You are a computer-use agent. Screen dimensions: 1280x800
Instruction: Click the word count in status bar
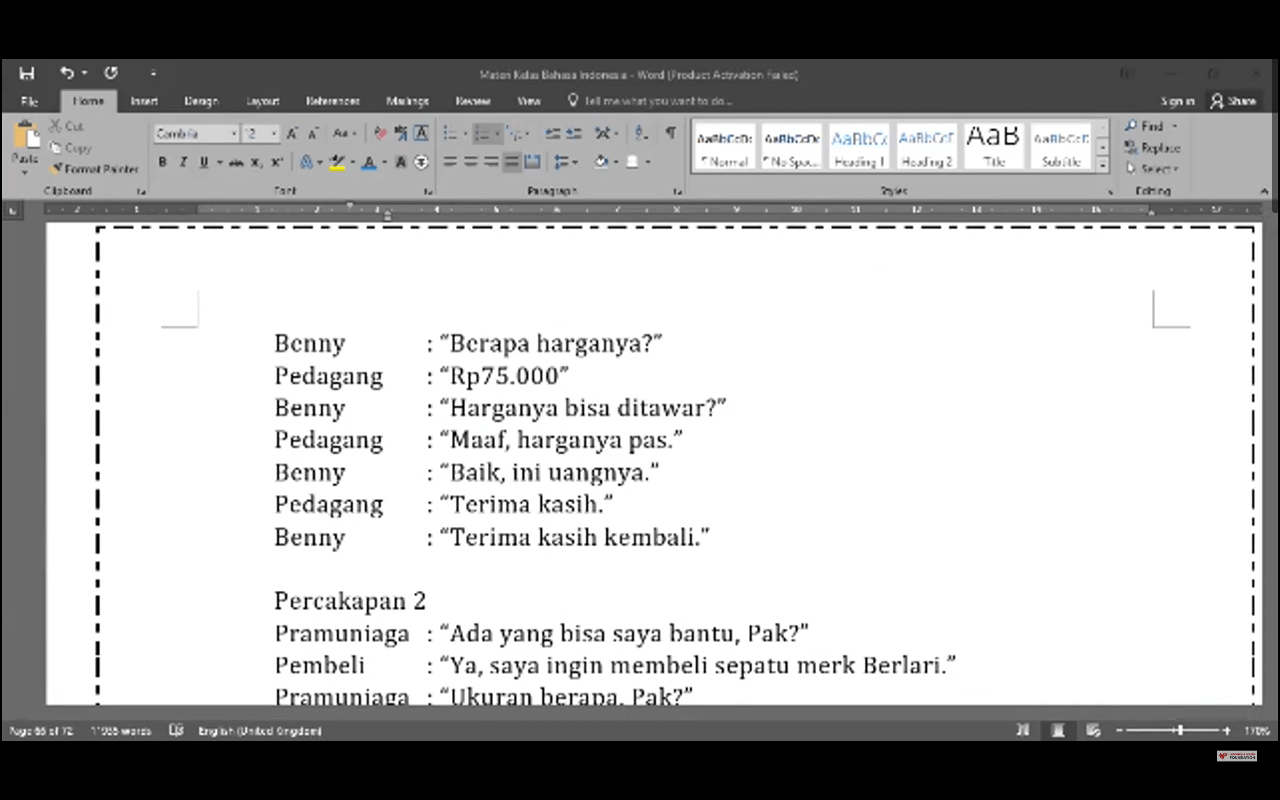120,731
